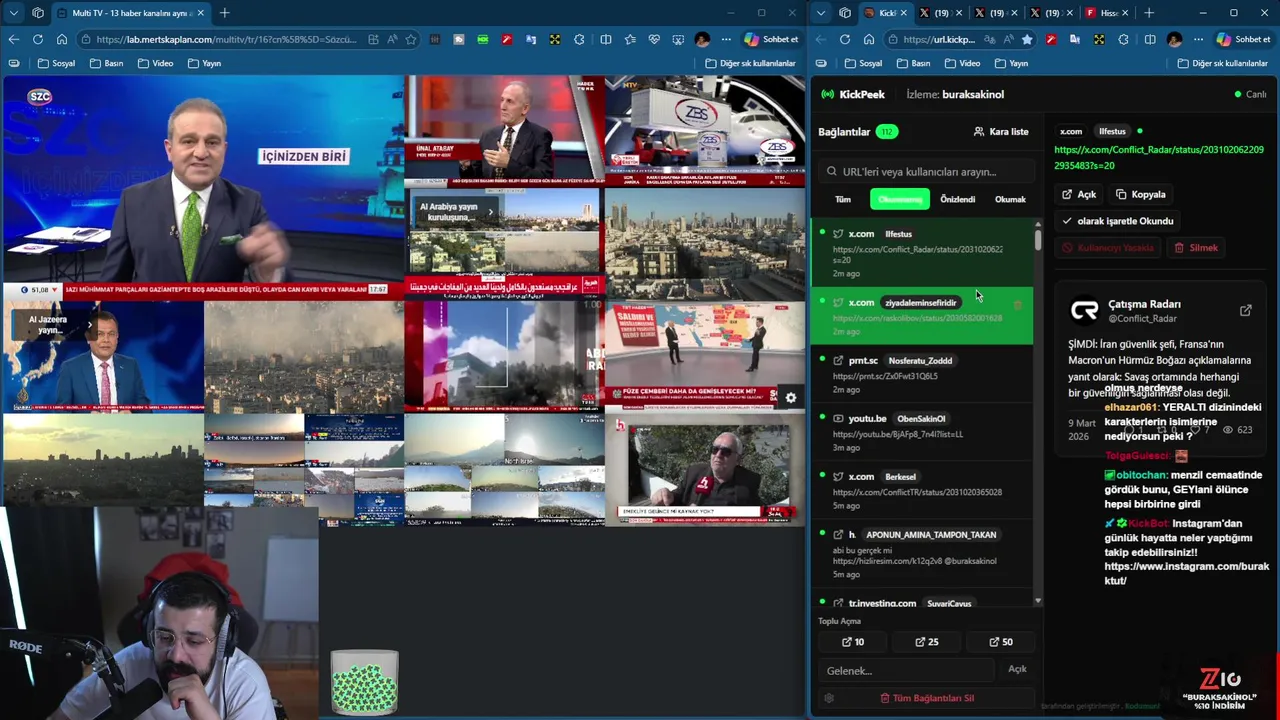Select the SZC main news video
1280x720 pixels.
(202, 186)
